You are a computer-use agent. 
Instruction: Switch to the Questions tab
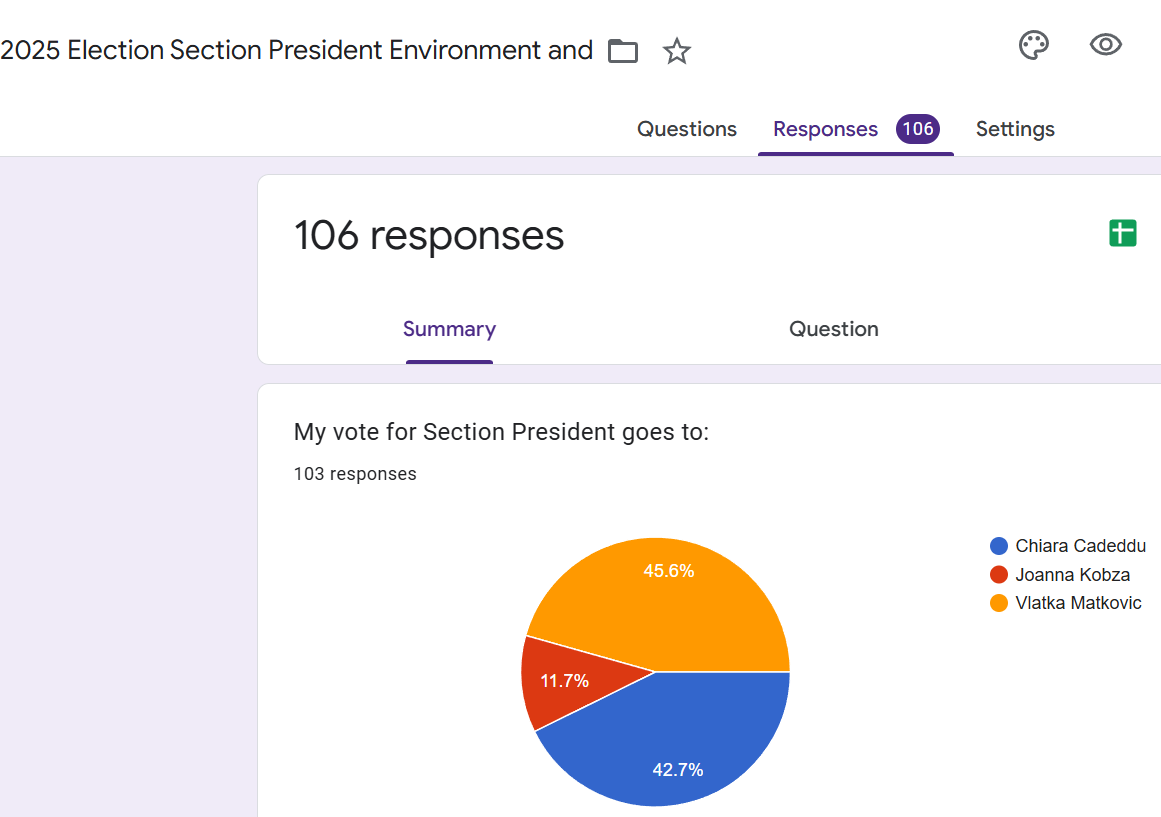(687, 129)
